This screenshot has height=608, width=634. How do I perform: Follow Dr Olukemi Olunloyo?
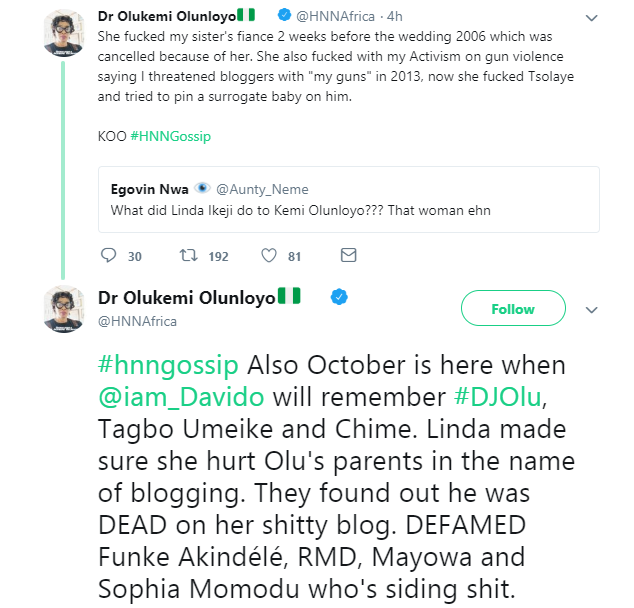(512, 309)
